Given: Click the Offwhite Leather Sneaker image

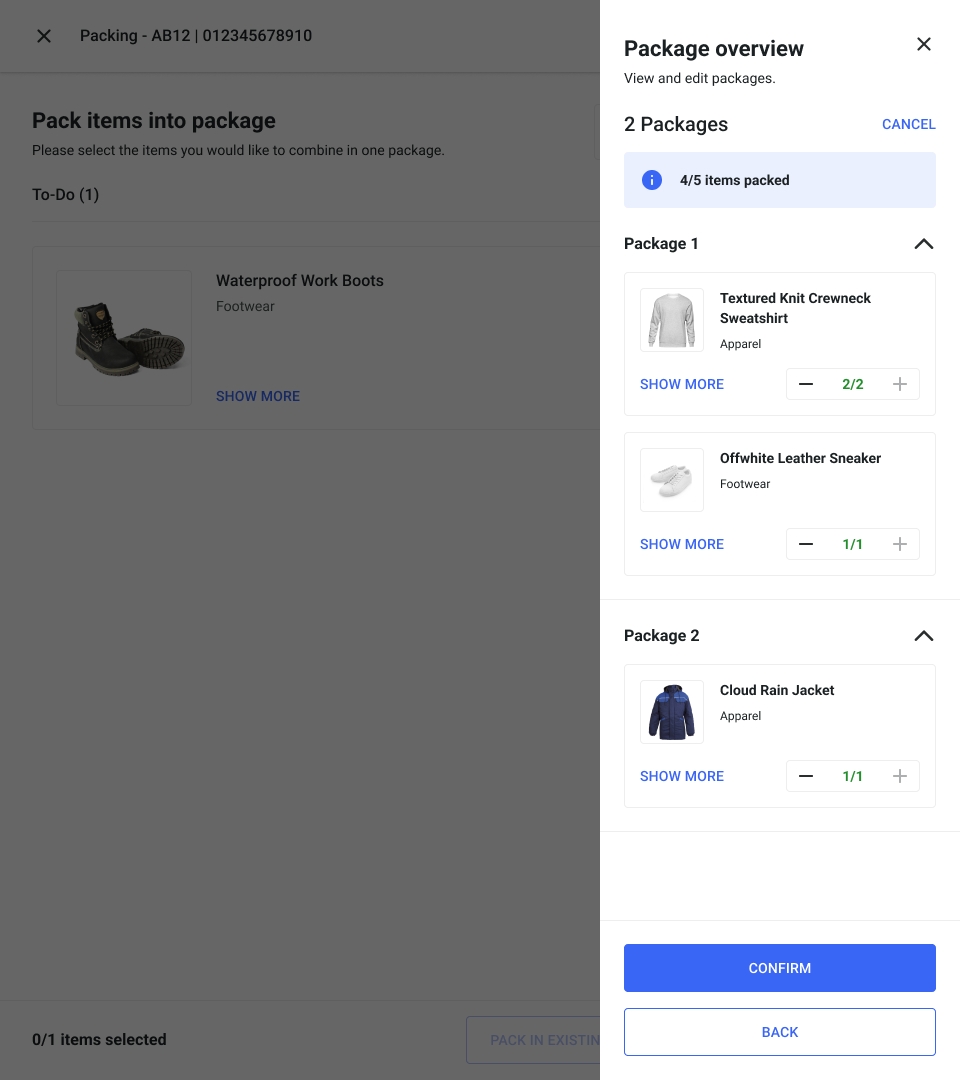Looking at the screenshot, I should coord(672,480).
